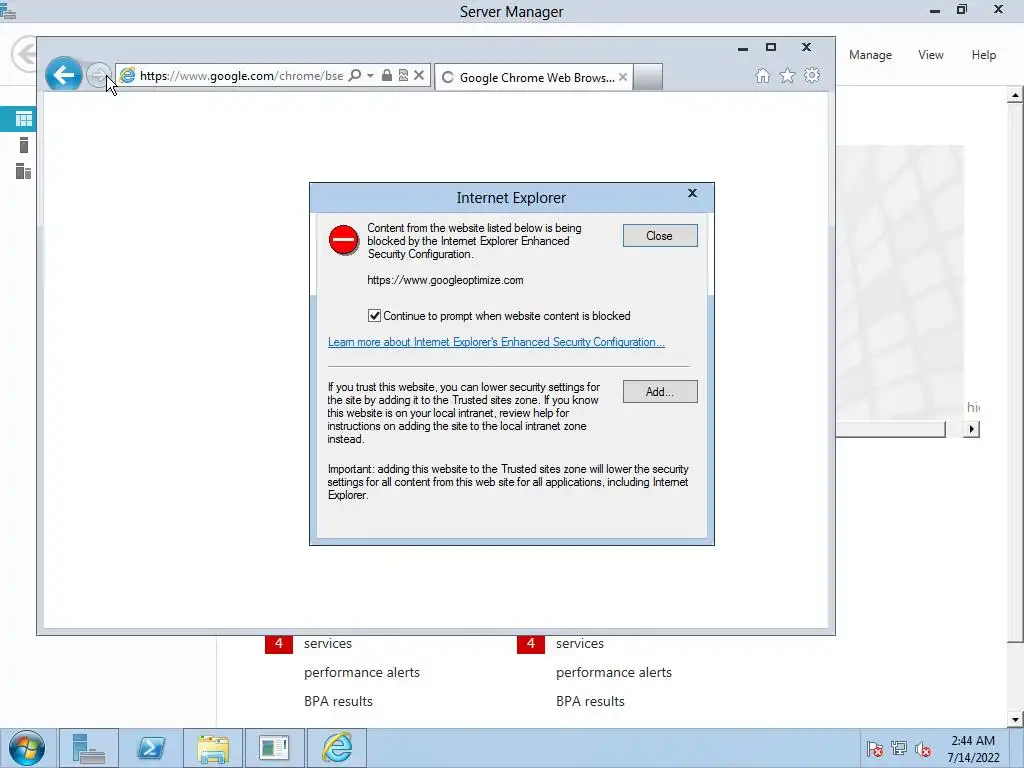Open View menu in Server Manager
This screenshot has width=1024, height=768.
pyautogui.click(x=930, y=55)
